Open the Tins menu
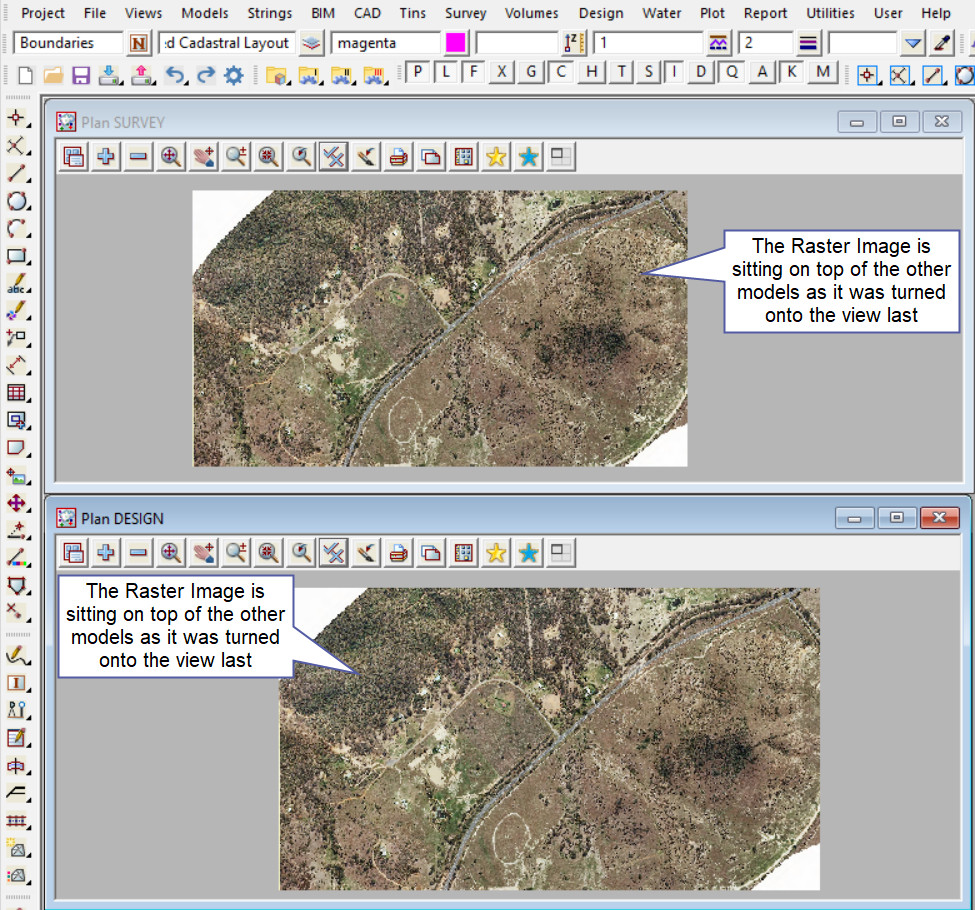The image size is (975, 910). [412, 13]
